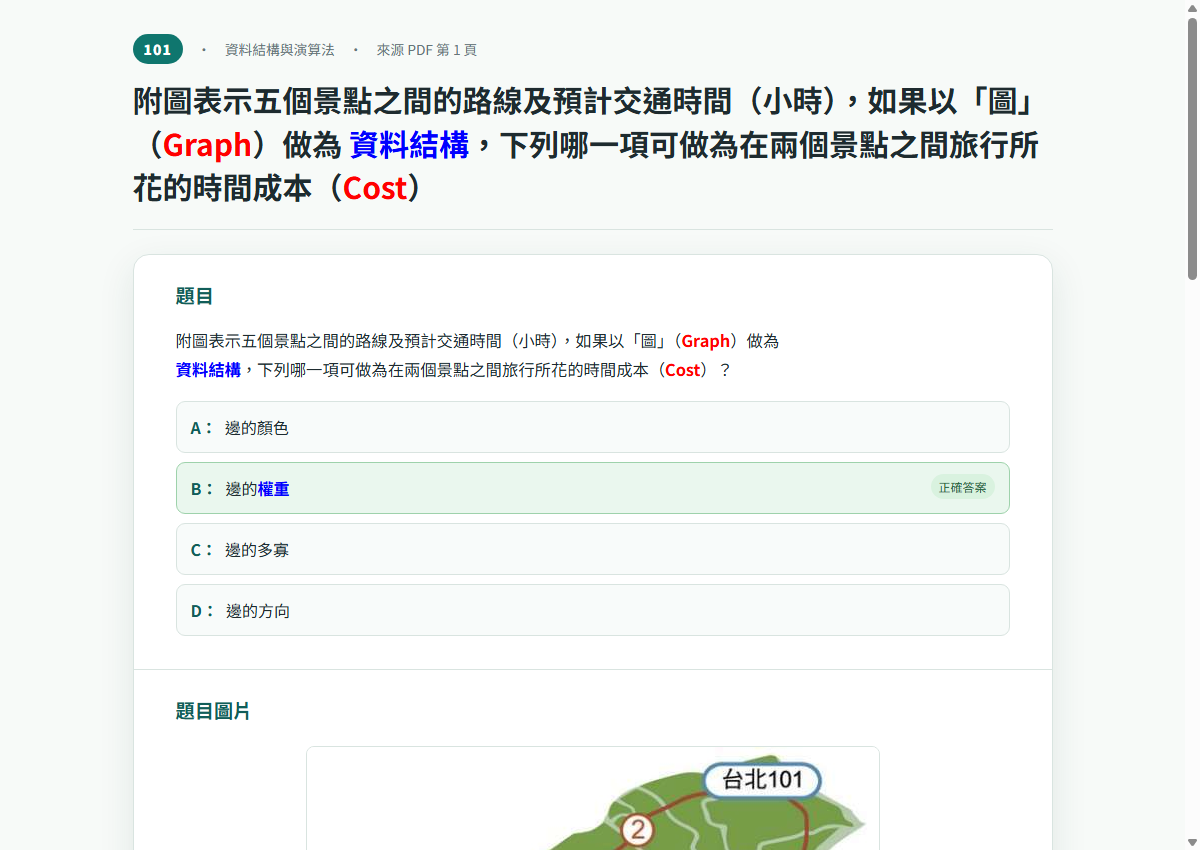Click the 來源 PDF 第 1 頁 source text

(x=427, y=50)
